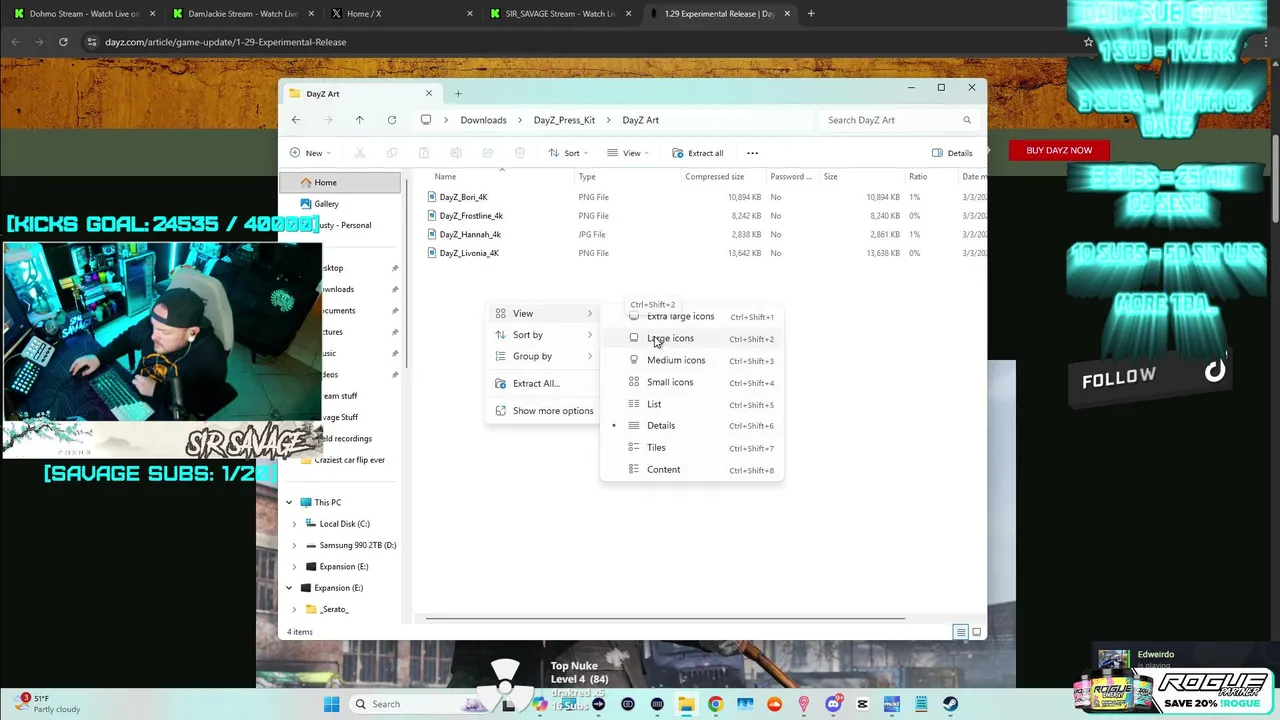
Task: Open the New dropdown in Explorer toolbar
Action: coord(310,153)
